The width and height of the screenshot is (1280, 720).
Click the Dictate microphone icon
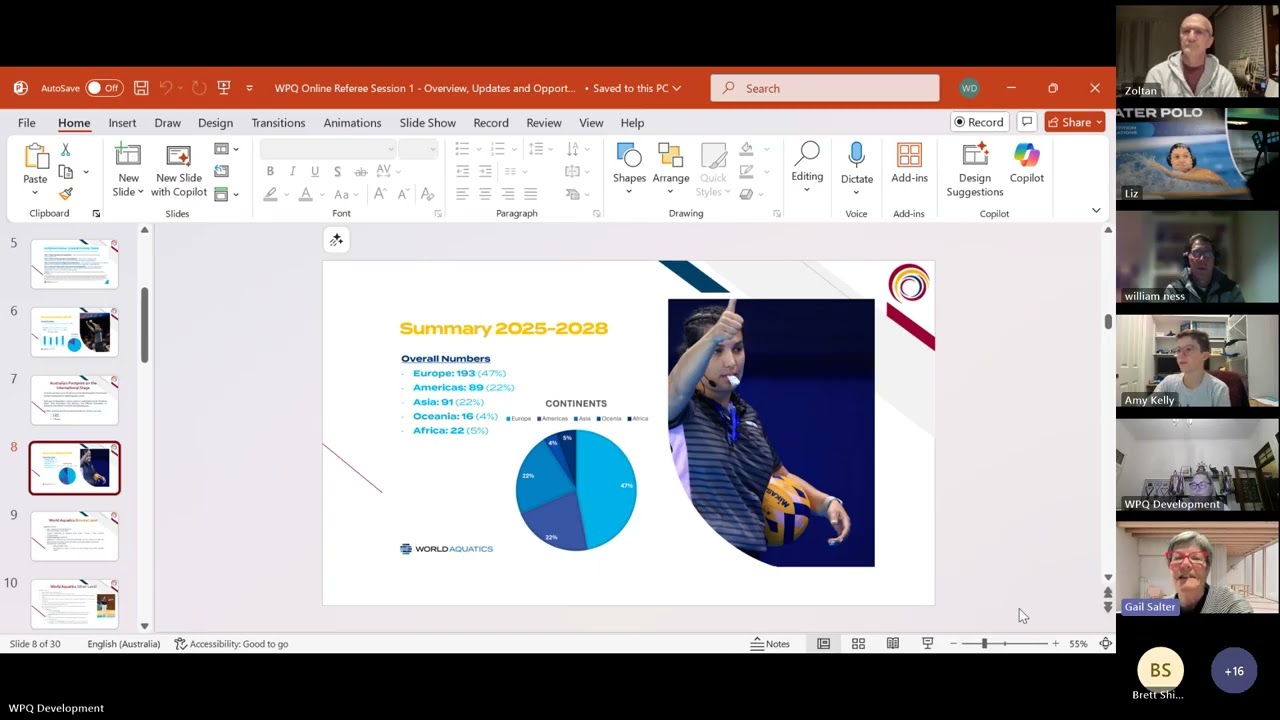[856, 155]
